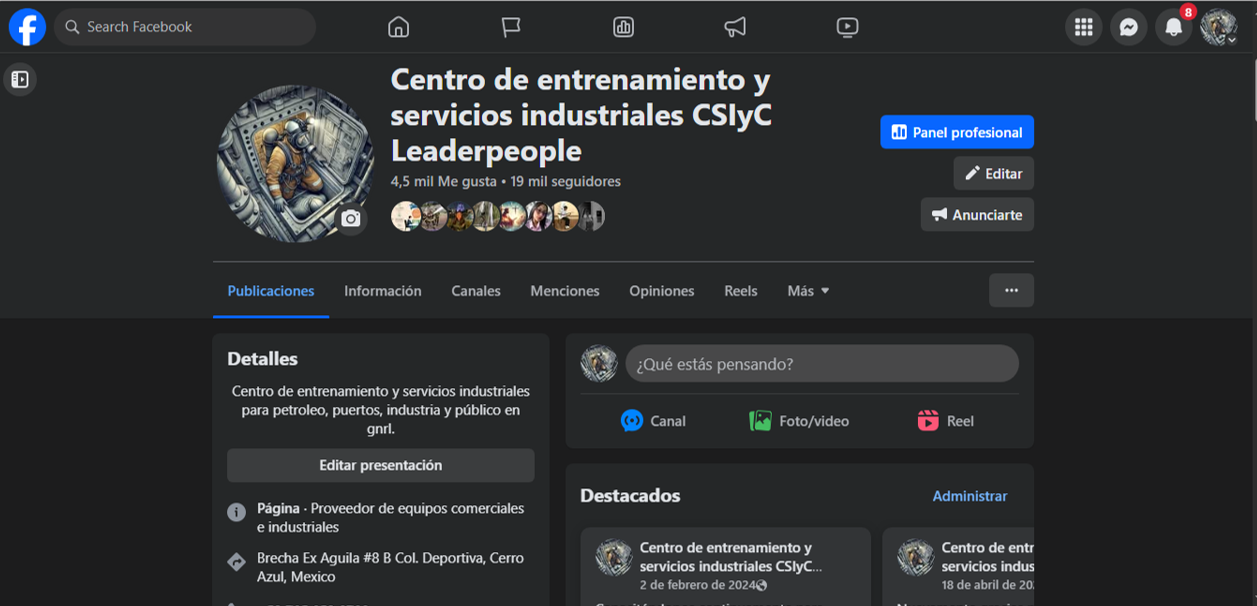1257x606 pixels.
Task: Open the Pages flag icon
Action: pos(511,27)
